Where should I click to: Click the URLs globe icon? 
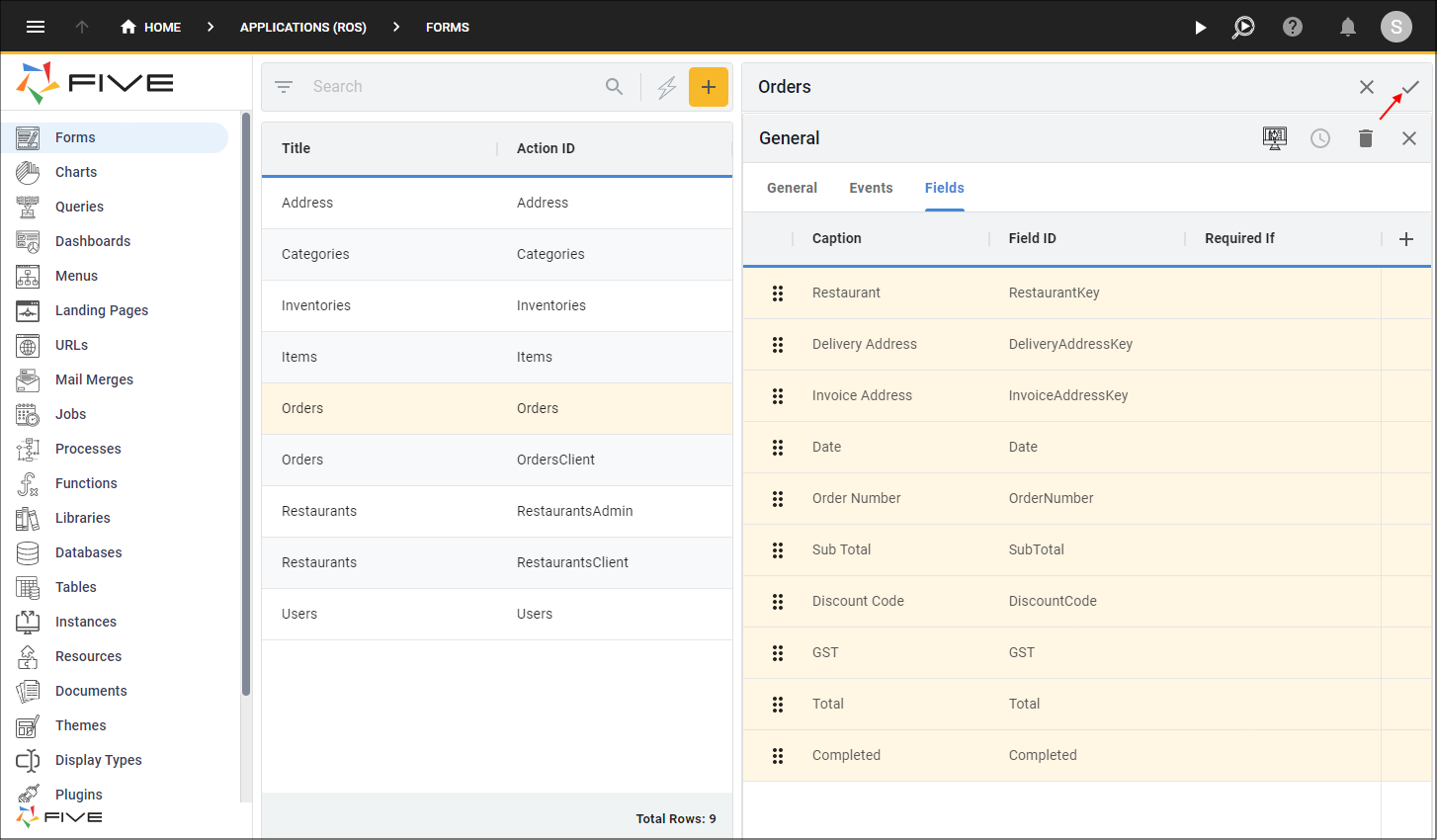28,345
